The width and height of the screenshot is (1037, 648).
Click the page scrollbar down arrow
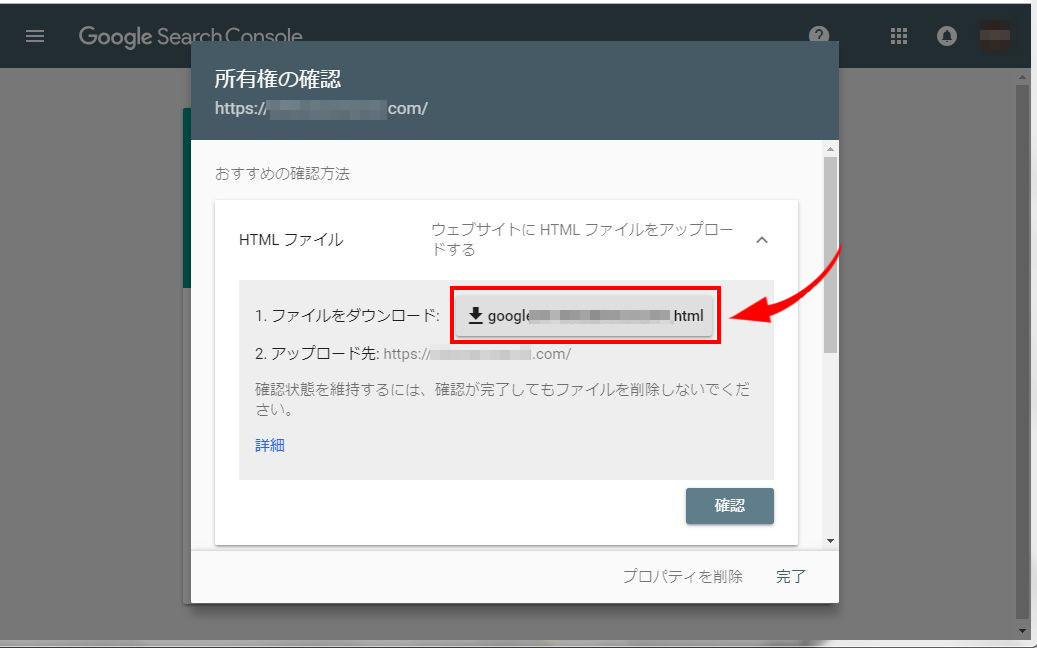click(1022, 629)
